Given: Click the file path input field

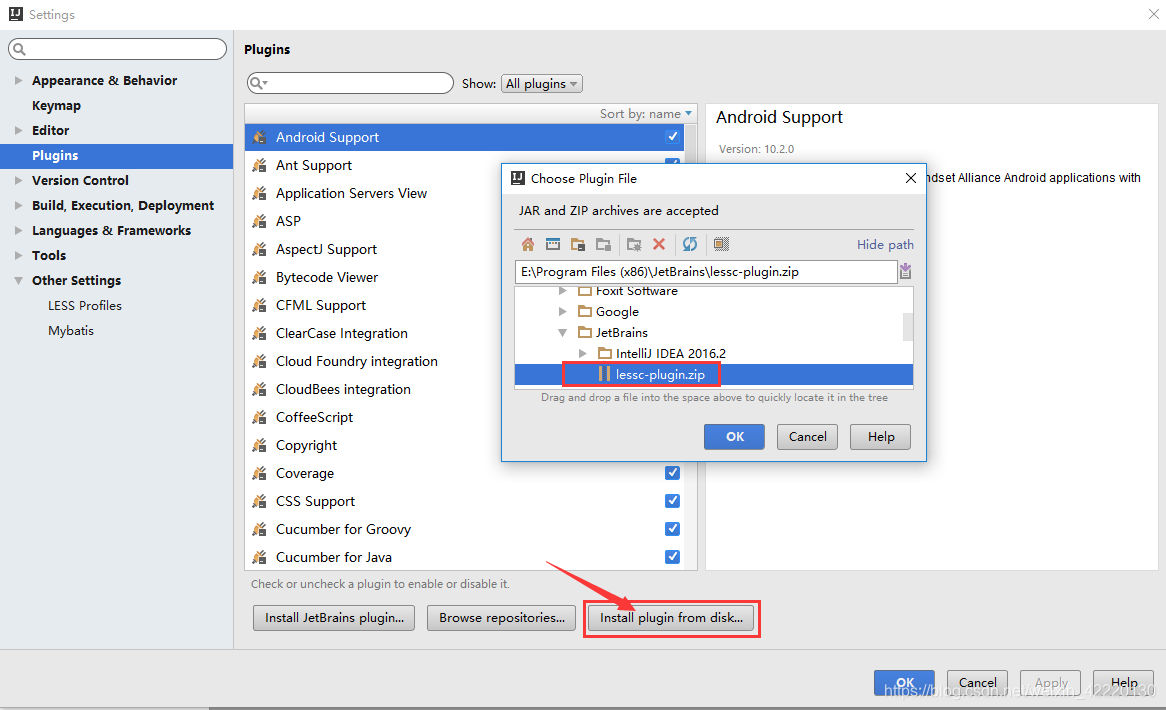Looking at the screenshot, I should click(706, 271).
